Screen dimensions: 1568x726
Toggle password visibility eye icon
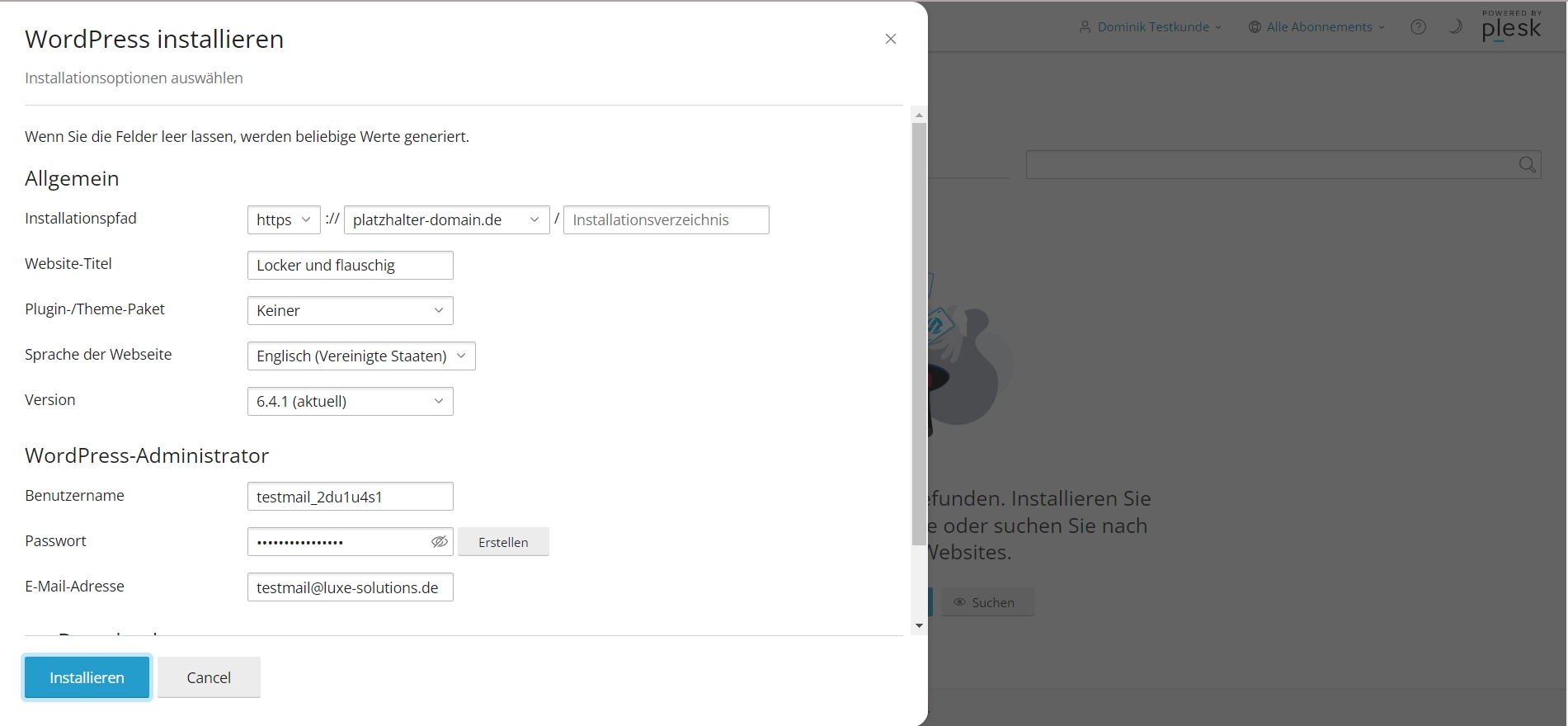point(440,542)
